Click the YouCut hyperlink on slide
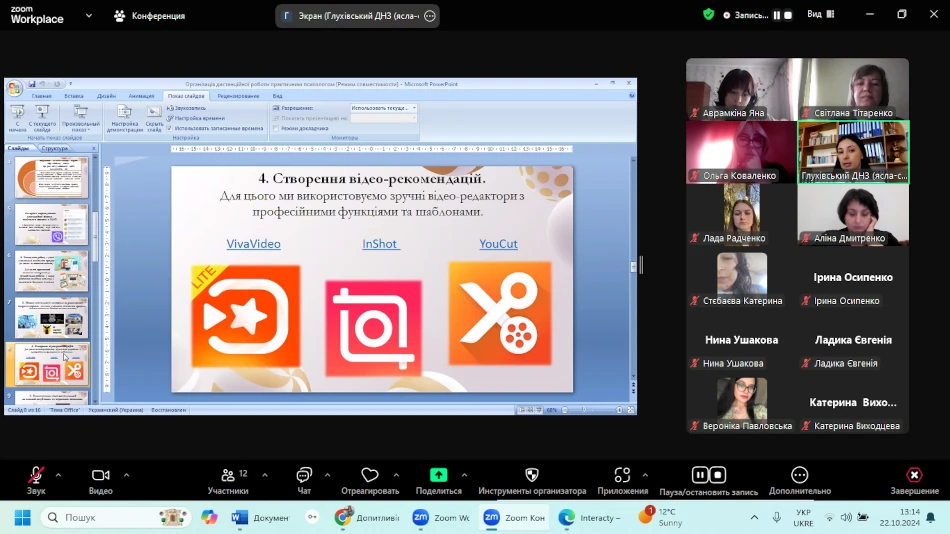The height and width of the screenshot is (534, 950). (498, 244)
